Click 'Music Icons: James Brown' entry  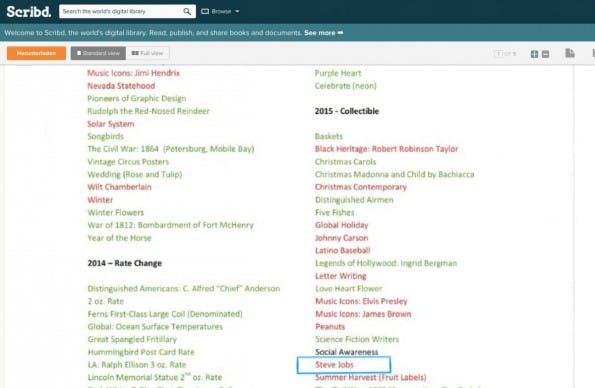[x=363, y=314]
